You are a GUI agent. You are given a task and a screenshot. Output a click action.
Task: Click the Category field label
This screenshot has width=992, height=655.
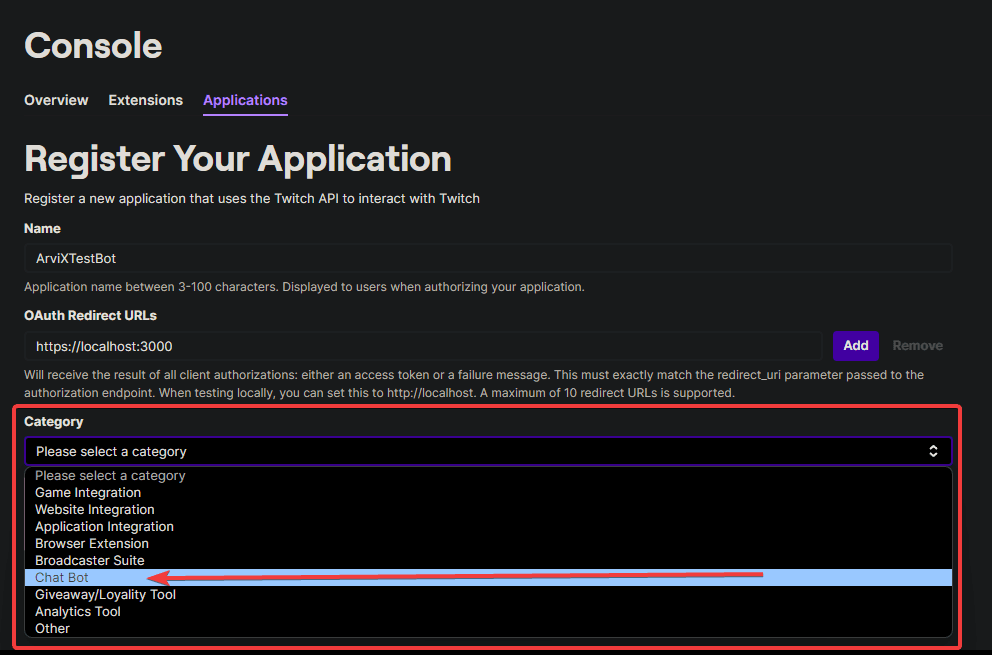pyautogui.click(x=54, y=421)
